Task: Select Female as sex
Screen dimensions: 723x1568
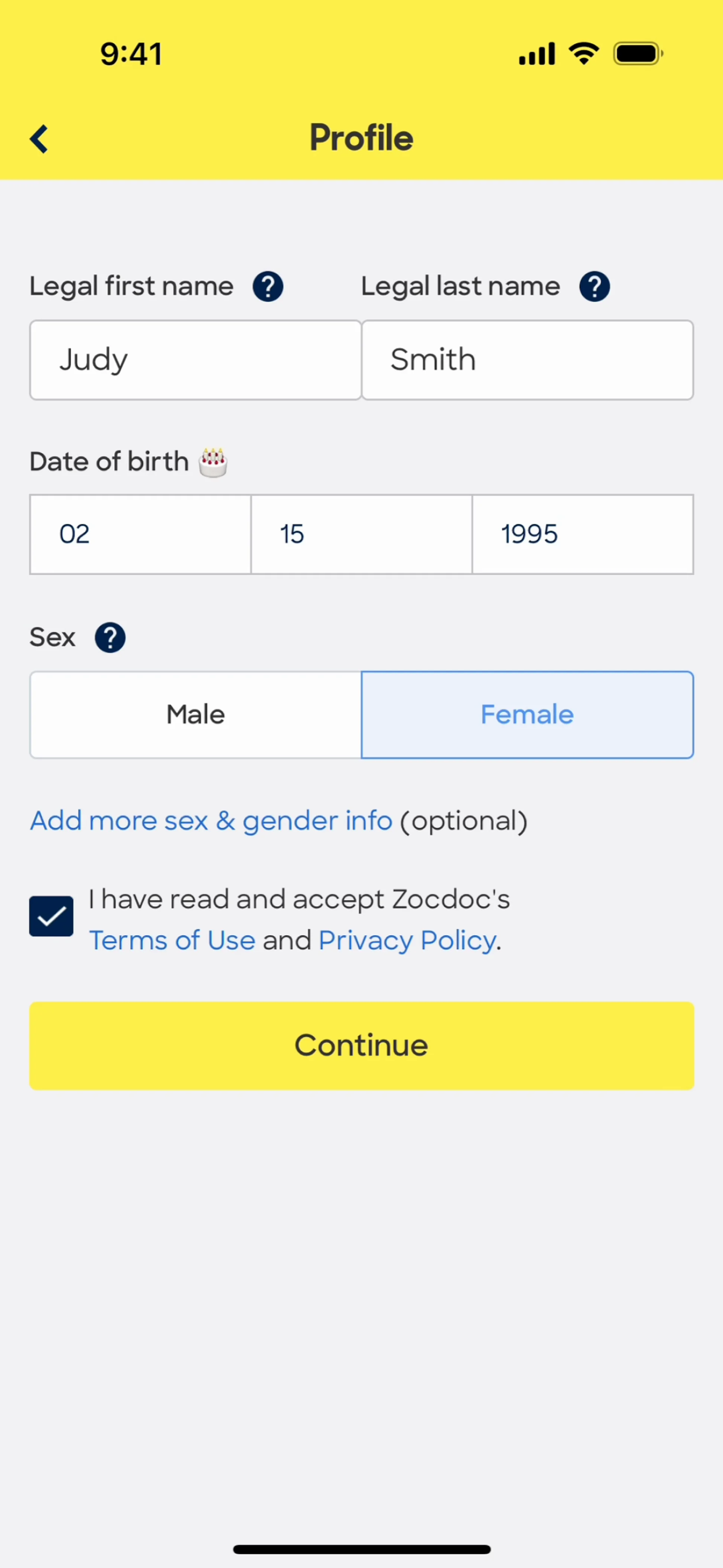Action: pyautogui.click(x=527, y=715)
